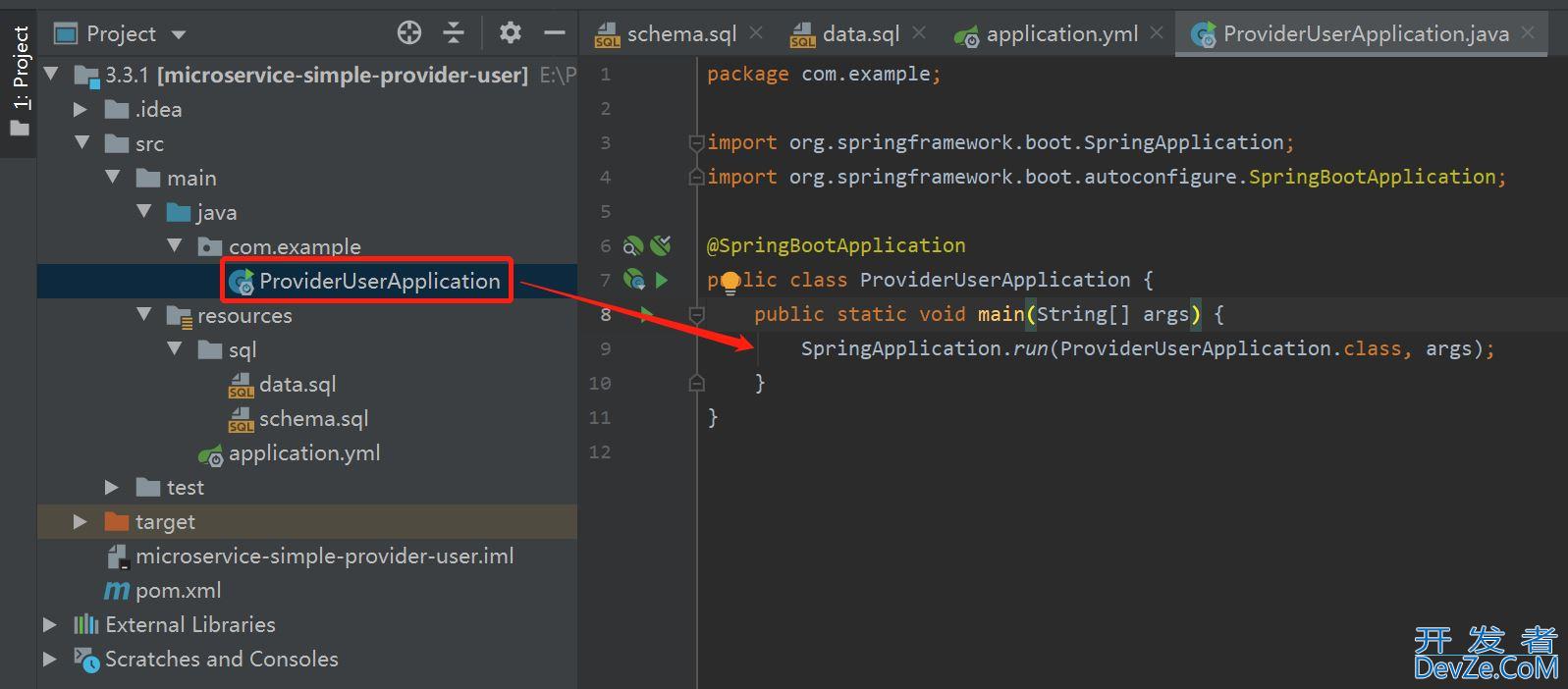Screen dimensions: 1568x689
Task: Click the fold end marker on line 10
Action: [696, 383]
